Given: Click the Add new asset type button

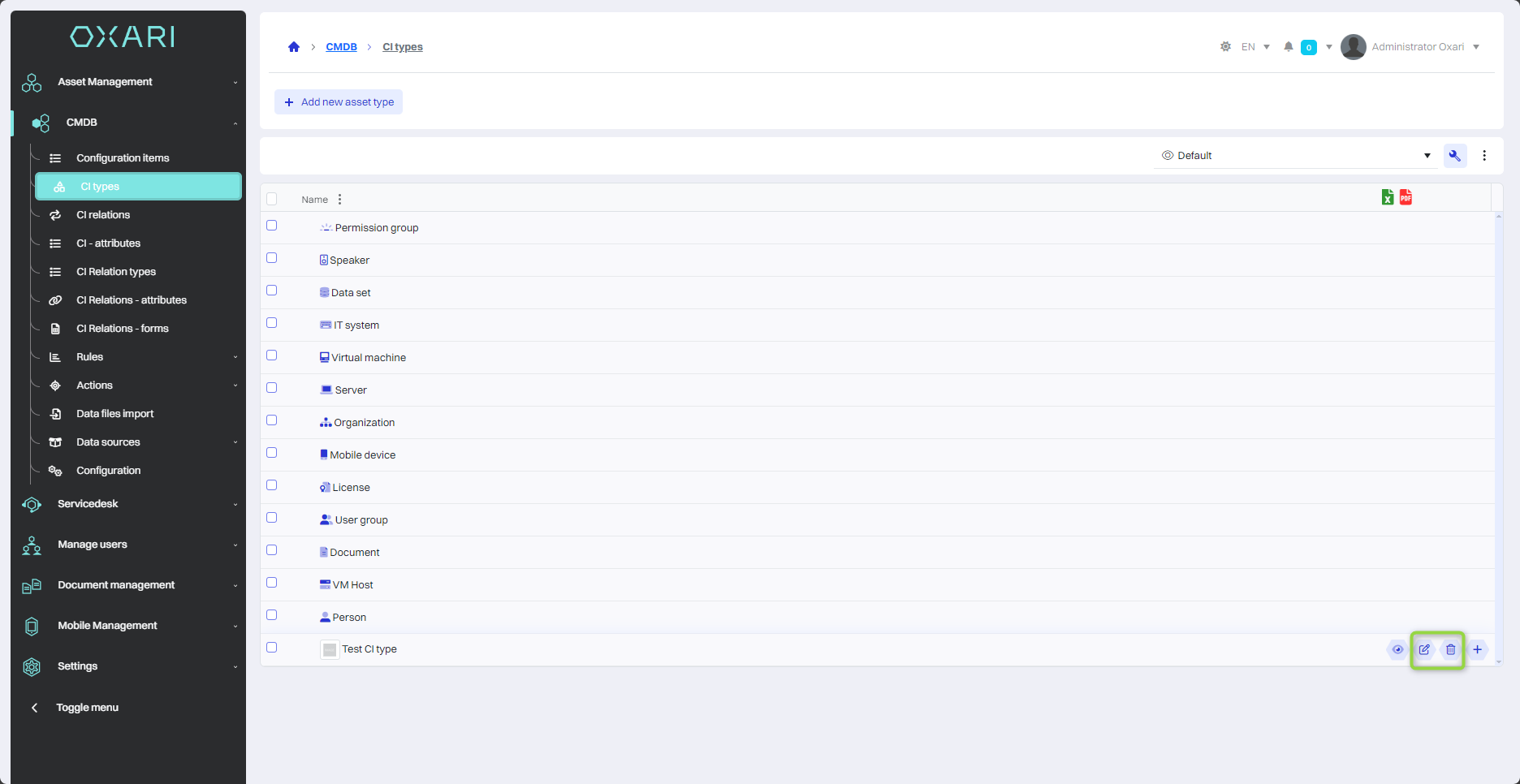Looking at the screenshot, I should [339, 102].
